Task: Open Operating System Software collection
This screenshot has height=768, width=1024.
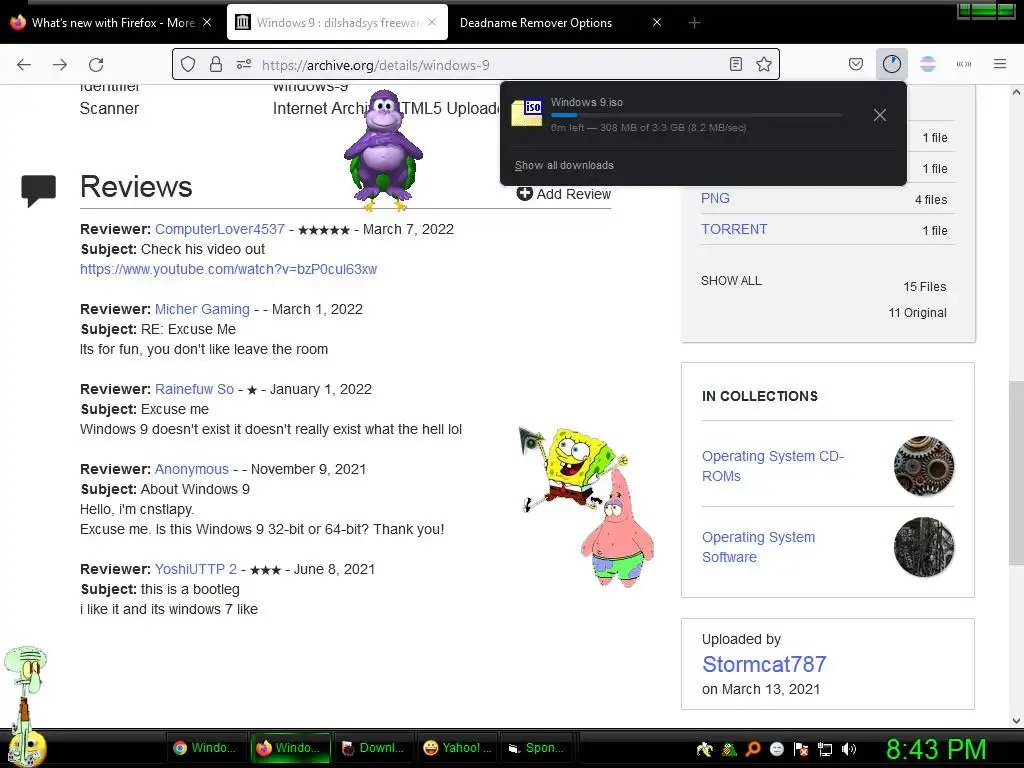Action: point(758,547)
